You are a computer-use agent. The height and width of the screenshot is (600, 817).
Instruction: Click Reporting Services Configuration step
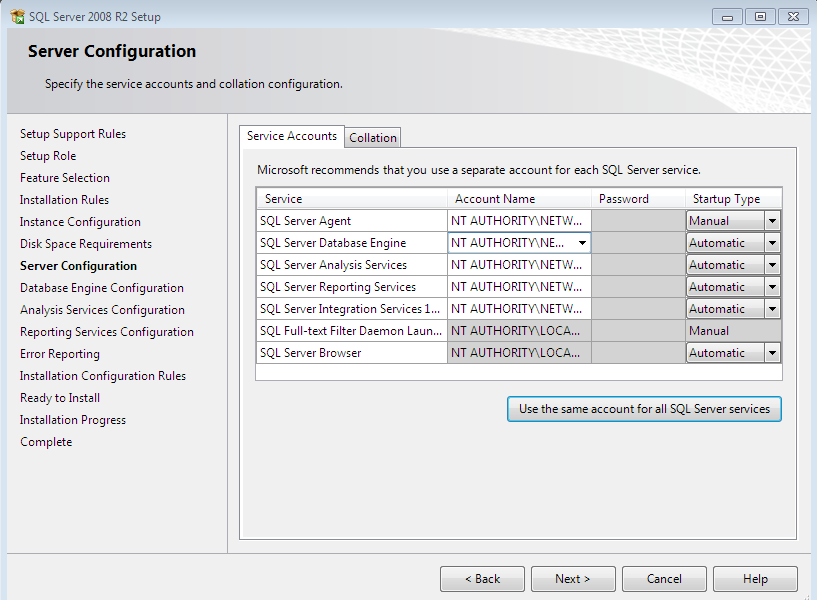pyautogui.click(x=107, y=332)
